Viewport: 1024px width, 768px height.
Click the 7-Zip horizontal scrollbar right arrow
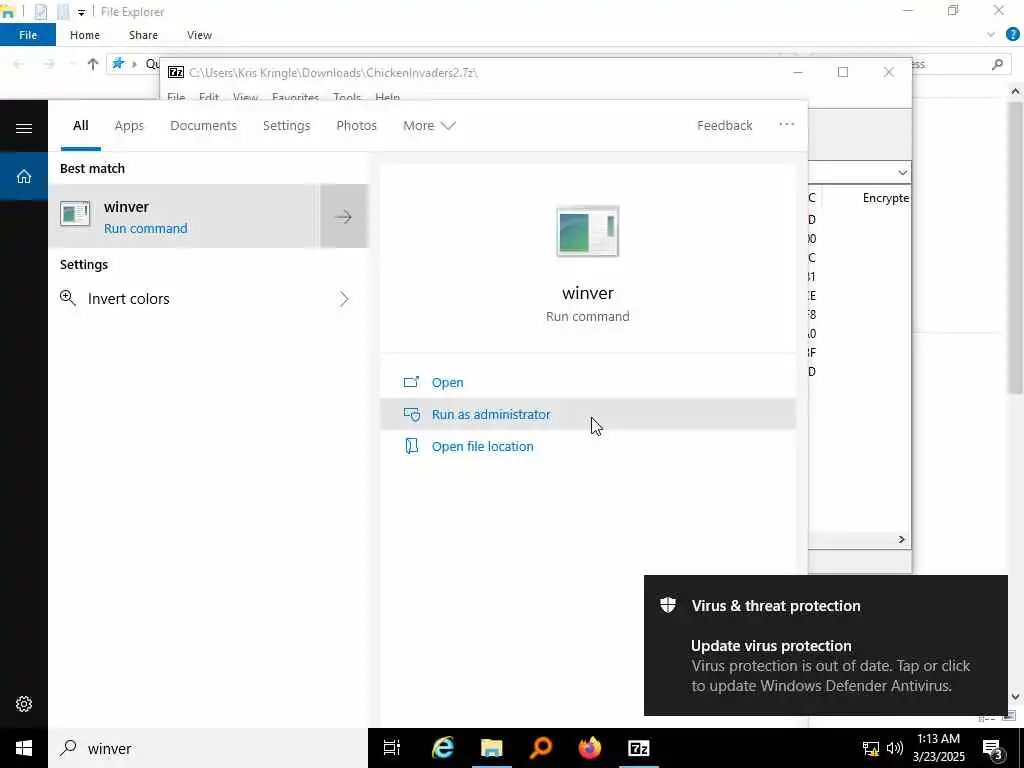click(x=902, y=539)
